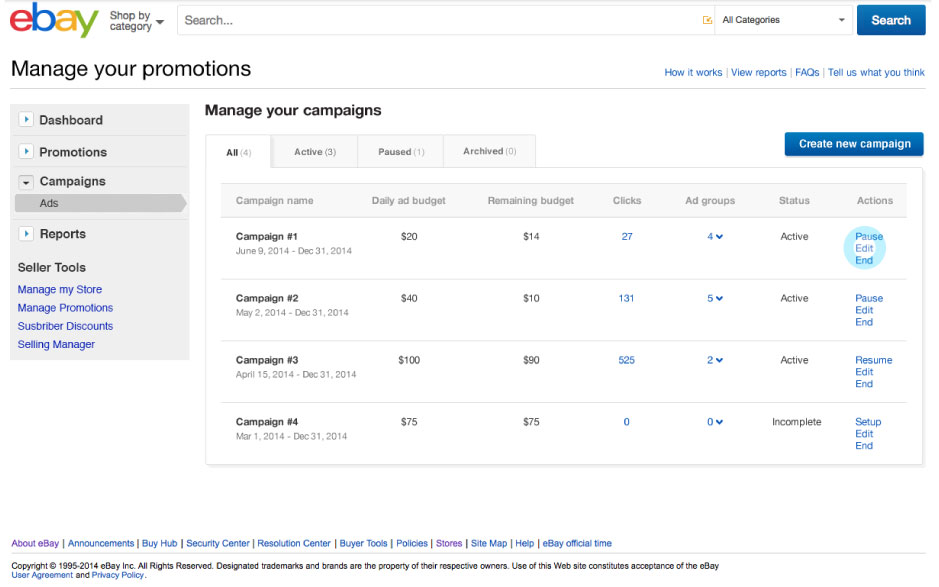The width and height of the screenshot is (939, 587).
Task: Collapse the Campaigns sidebar arrow icon
Action: 26,181
